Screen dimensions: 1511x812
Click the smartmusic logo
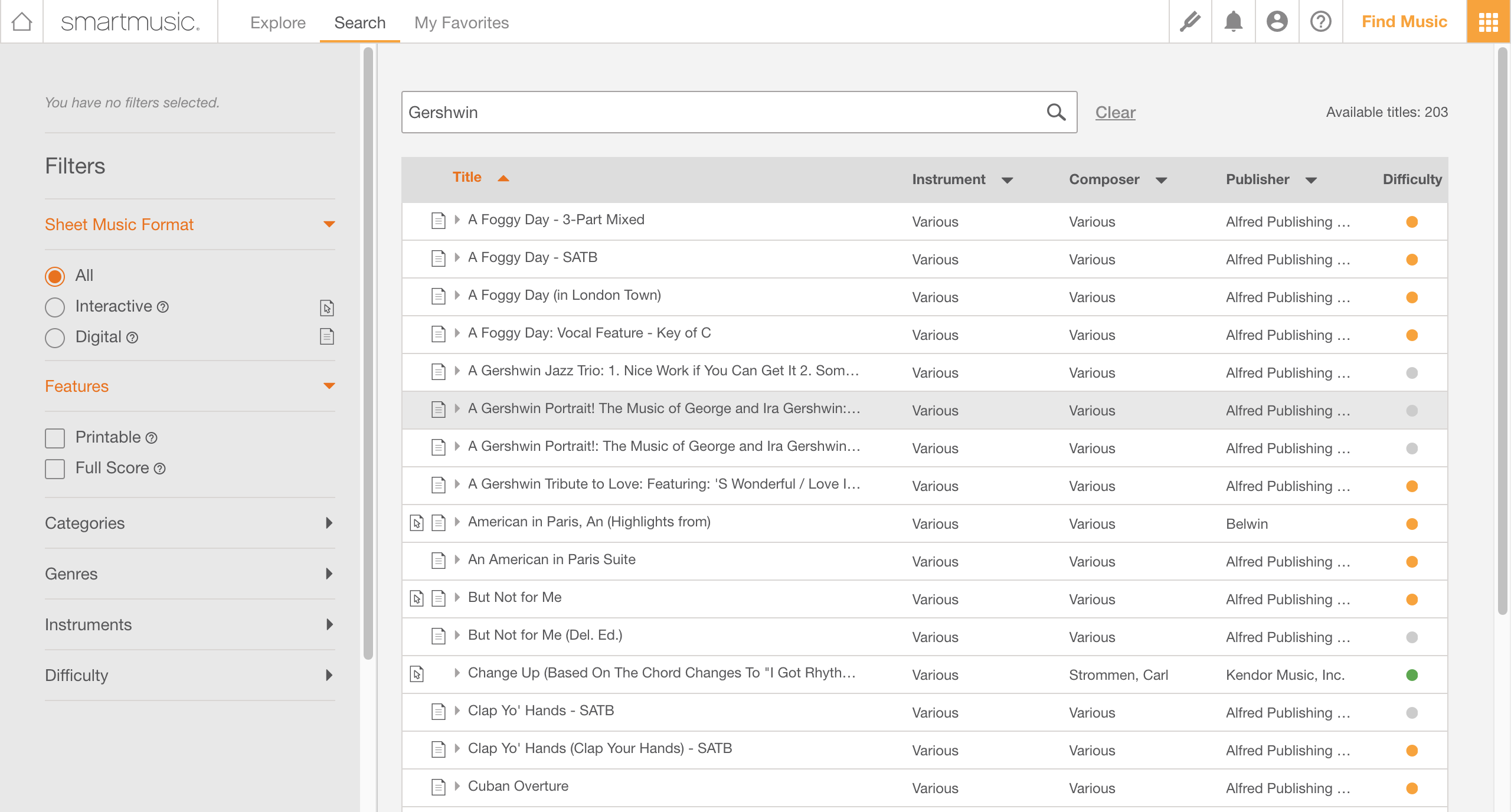pyautogui.click(x=130, y=22)
